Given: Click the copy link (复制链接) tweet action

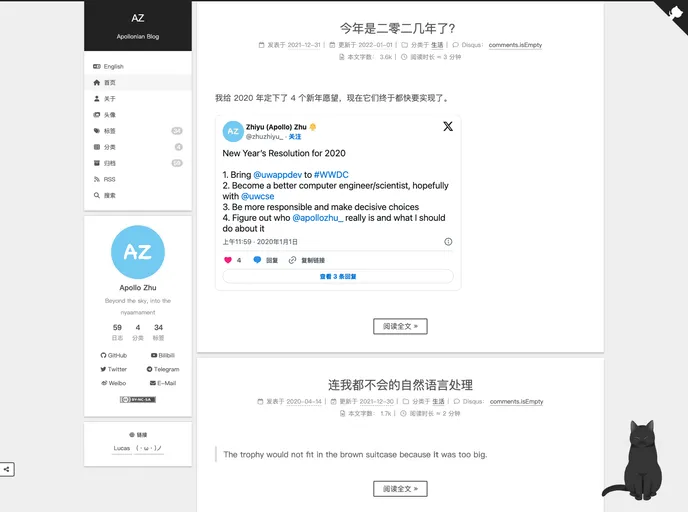Looking at the screenshot, I should tap(310, 260).
